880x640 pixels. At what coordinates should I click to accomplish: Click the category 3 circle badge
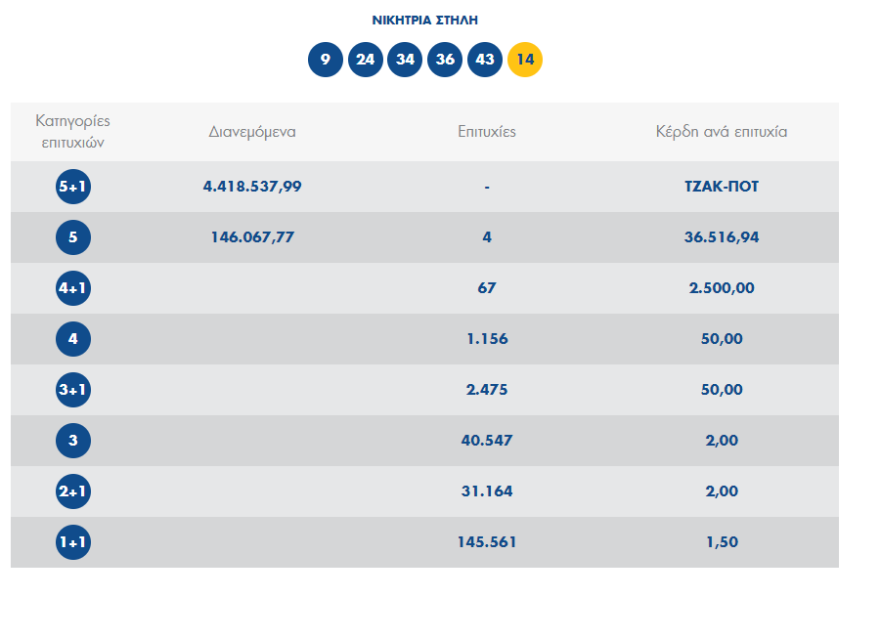[73, 440]
